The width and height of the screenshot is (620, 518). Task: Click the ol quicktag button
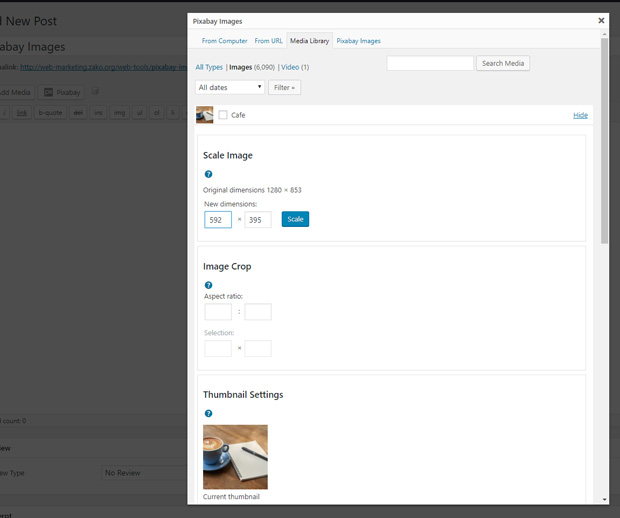click(x=157, y=113)
